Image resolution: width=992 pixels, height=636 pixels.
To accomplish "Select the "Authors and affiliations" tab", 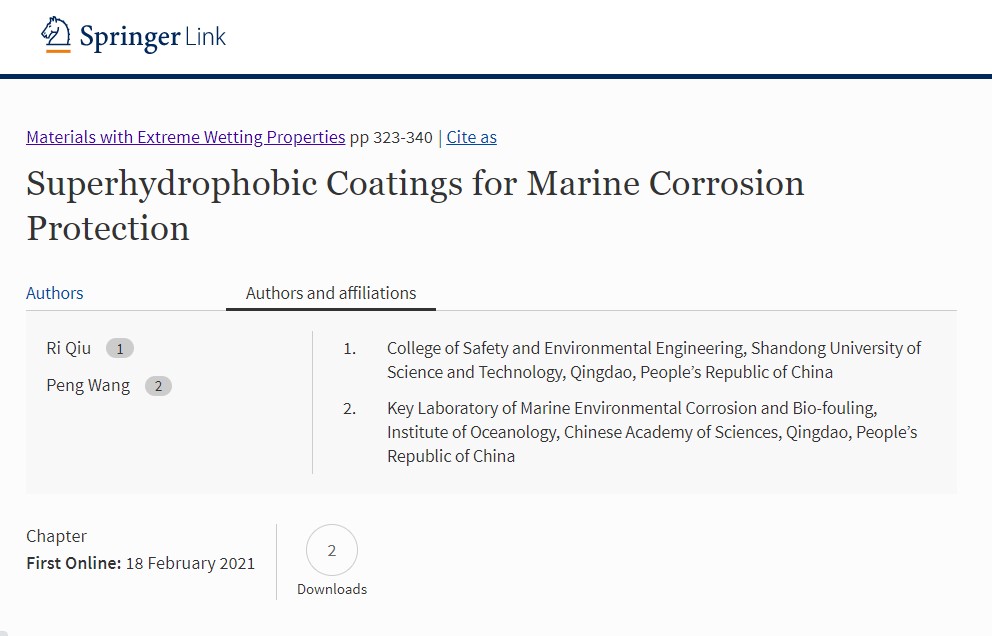I will coord(331,293).
